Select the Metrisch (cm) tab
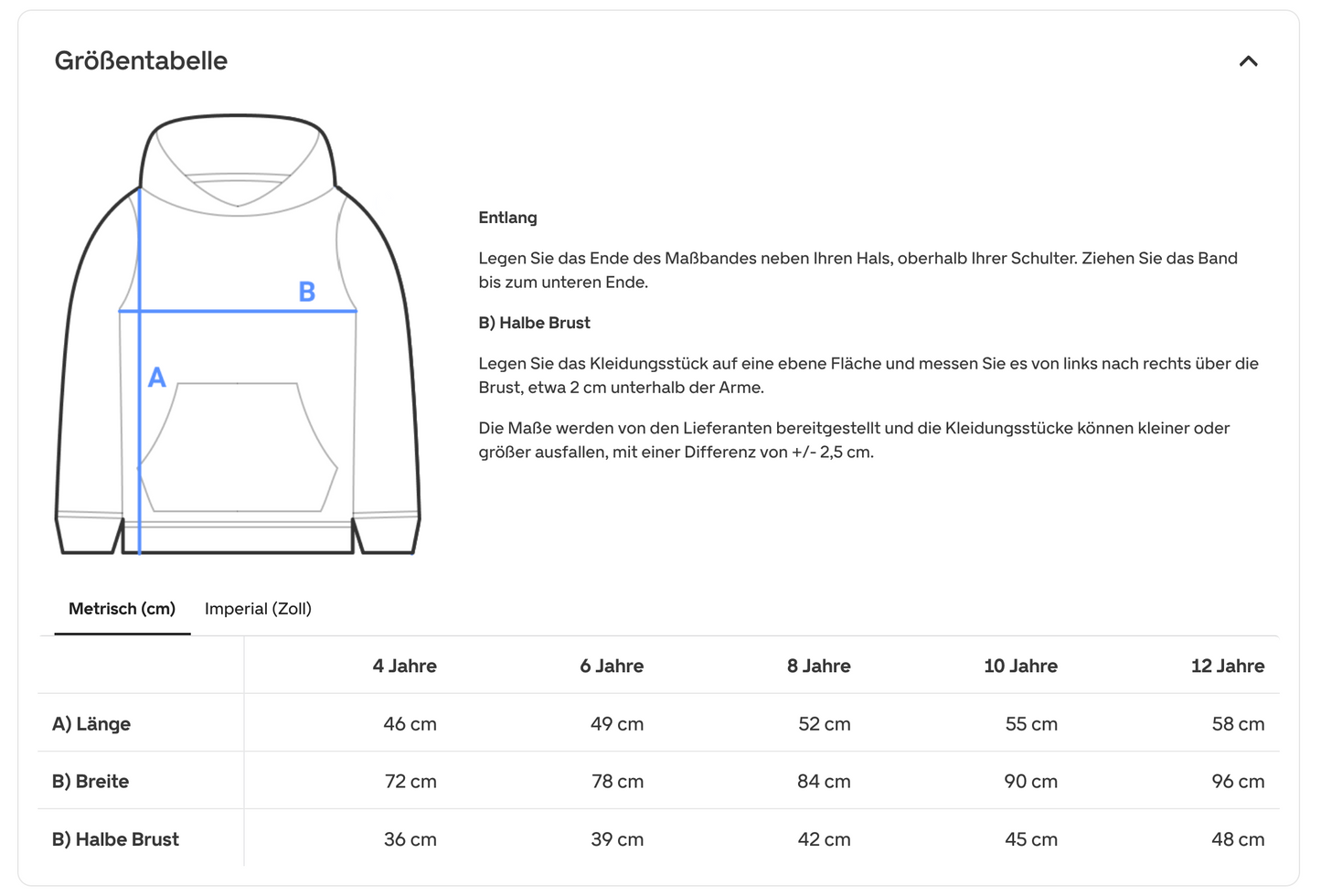The width and height of the screenshot is (1321, 896). point(122,609)
